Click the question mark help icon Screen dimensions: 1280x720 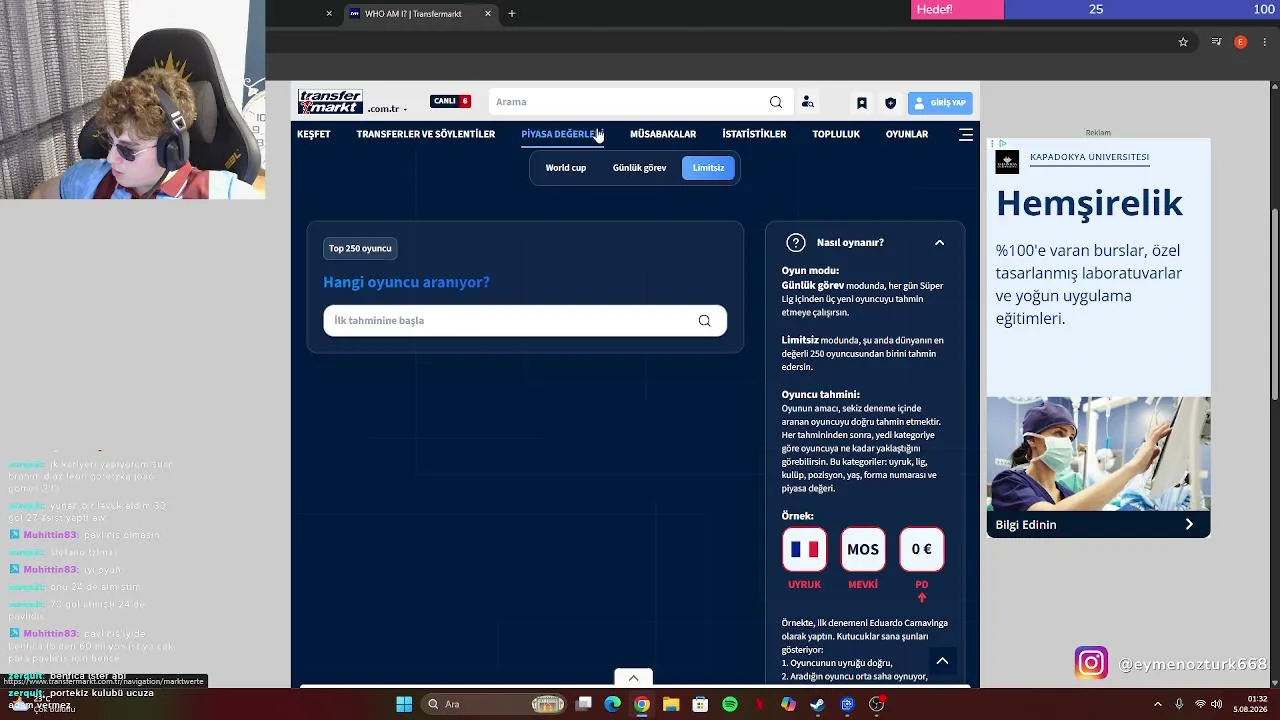796,243
